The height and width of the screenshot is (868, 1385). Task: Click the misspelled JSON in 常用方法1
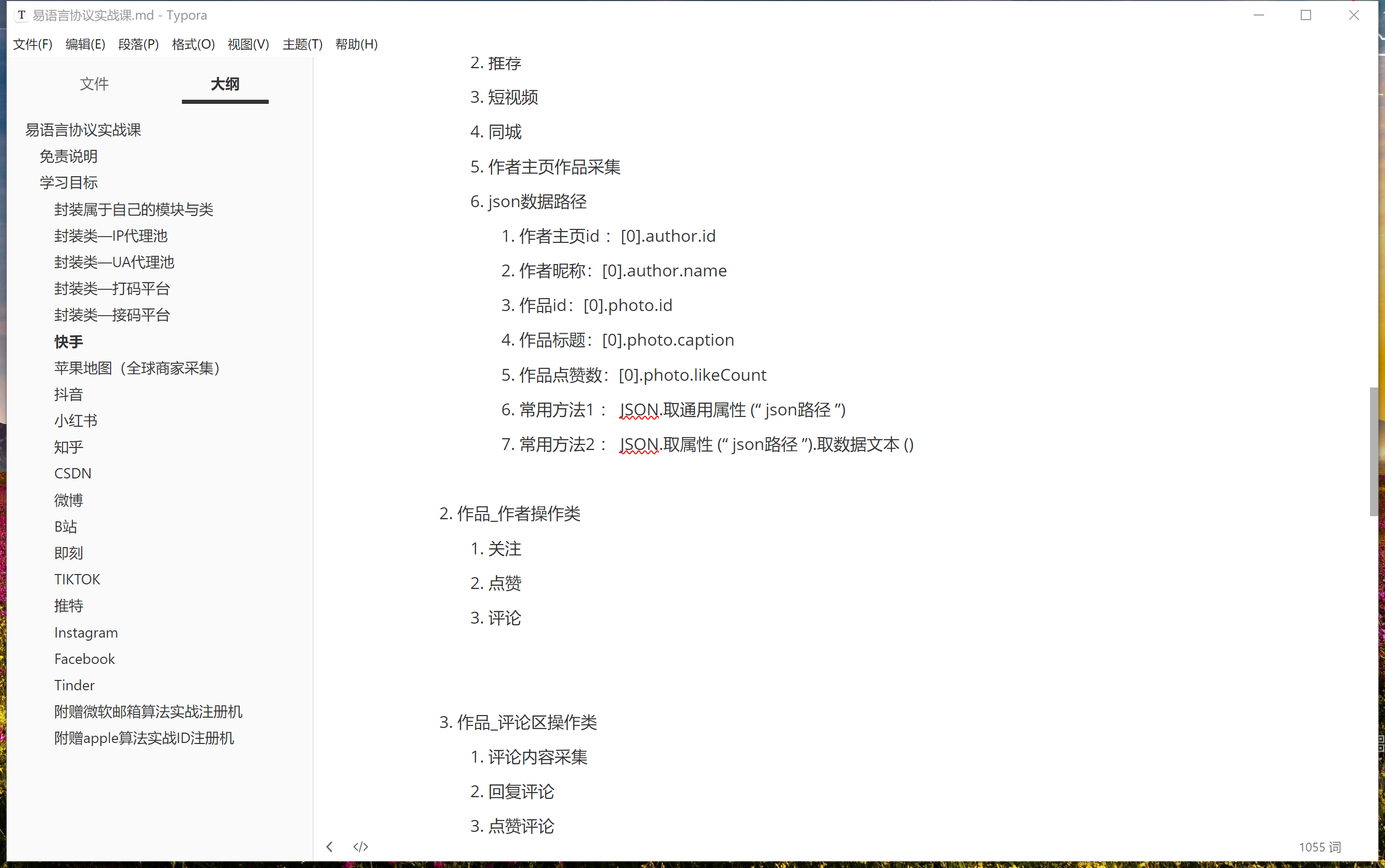point(639,410)
